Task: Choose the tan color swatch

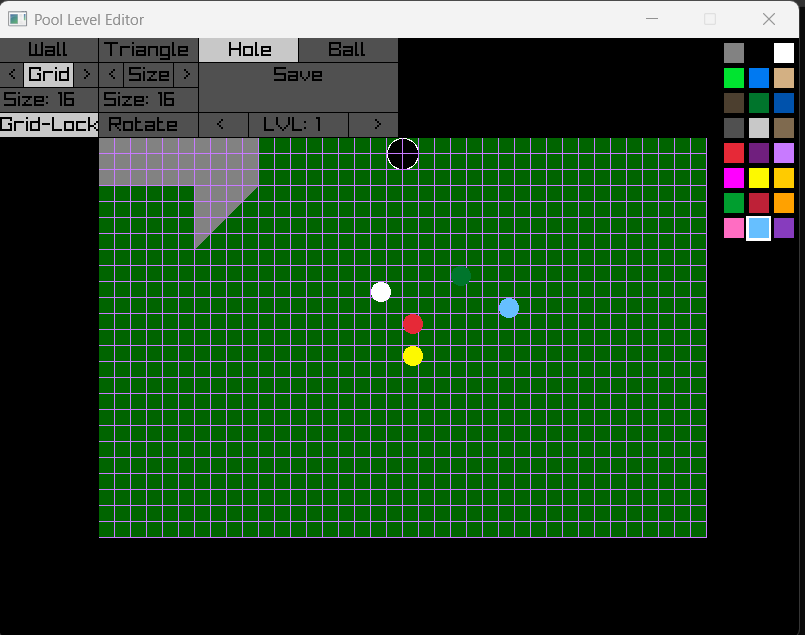Action: (x=783, y=78)
